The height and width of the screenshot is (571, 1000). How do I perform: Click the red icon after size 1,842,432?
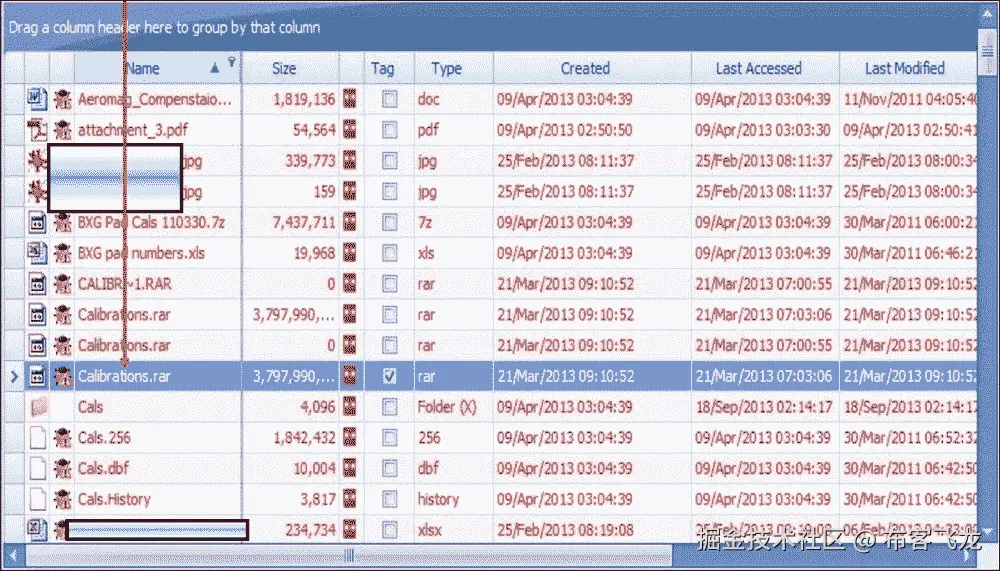pyautogui.click(x=349, y=437)
